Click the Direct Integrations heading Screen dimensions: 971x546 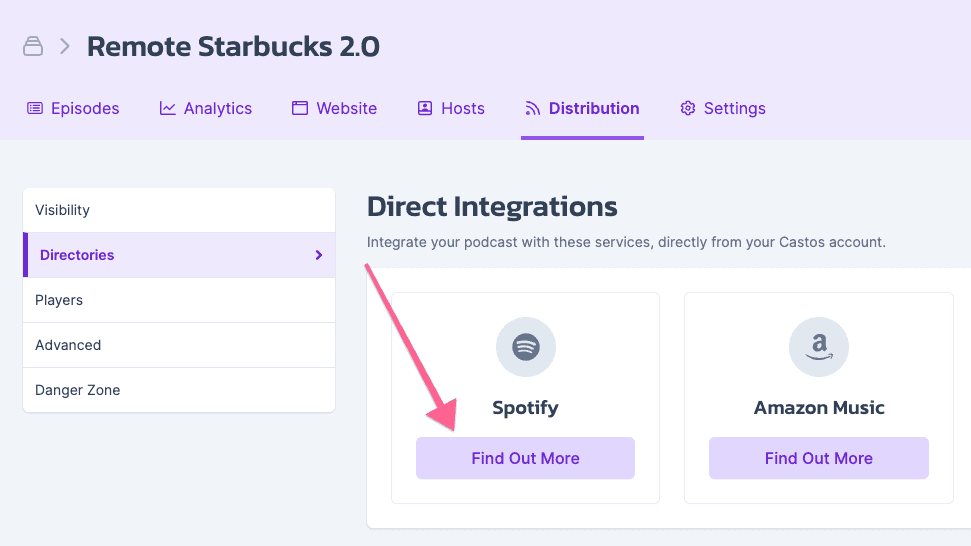(492, 207)
